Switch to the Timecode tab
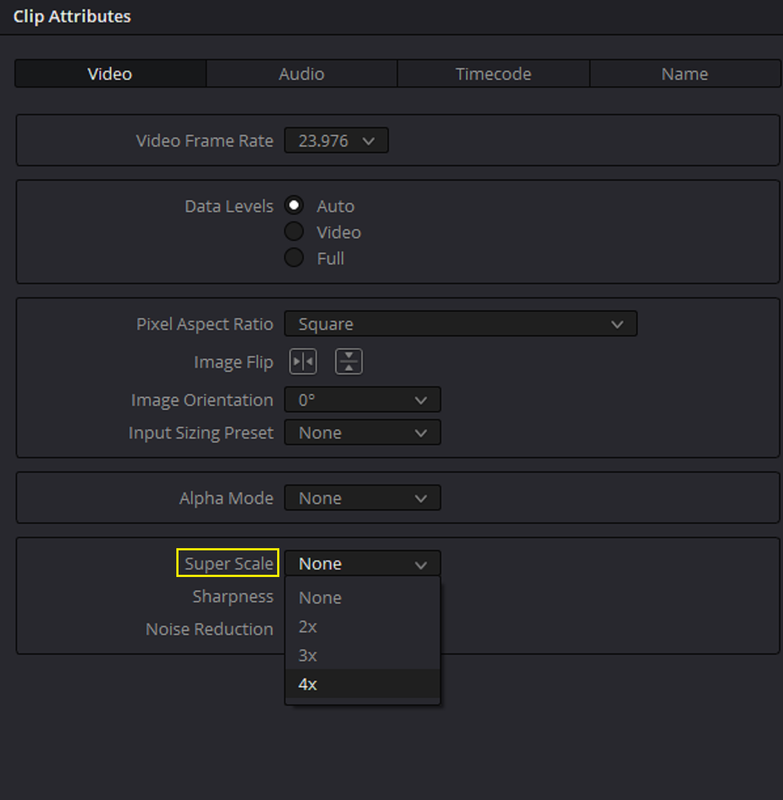783x800 pixels. click(x=493, y=74)
